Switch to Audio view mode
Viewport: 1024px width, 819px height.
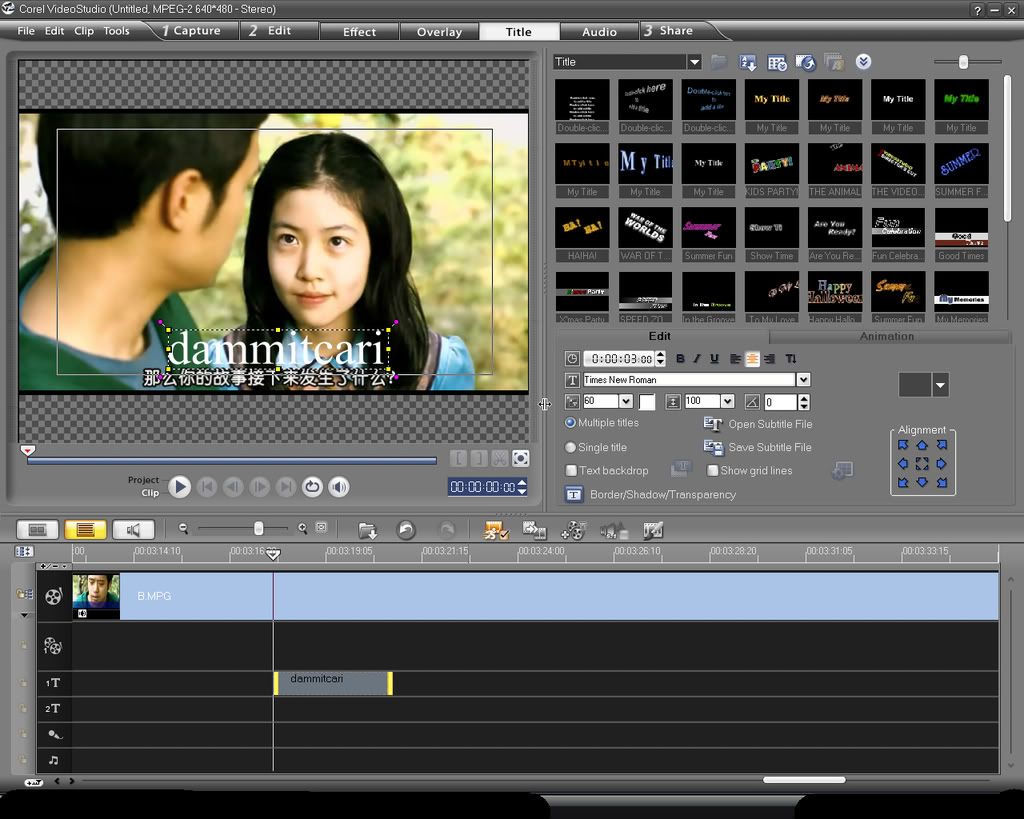(x=133, y=530)
